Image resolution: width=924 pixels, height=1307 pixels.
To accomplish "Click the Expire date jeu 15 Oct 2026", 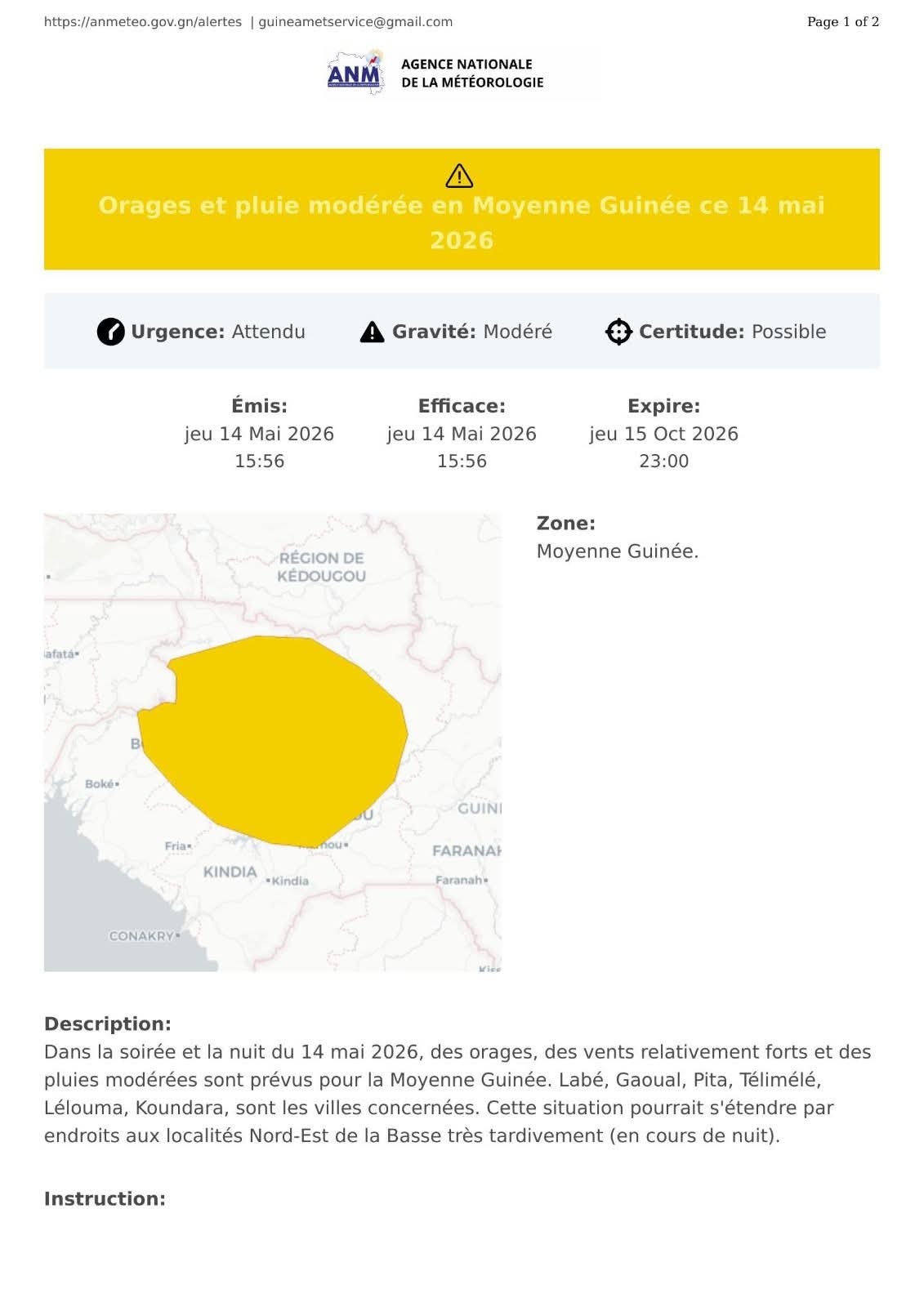I will tap(663, 434).
